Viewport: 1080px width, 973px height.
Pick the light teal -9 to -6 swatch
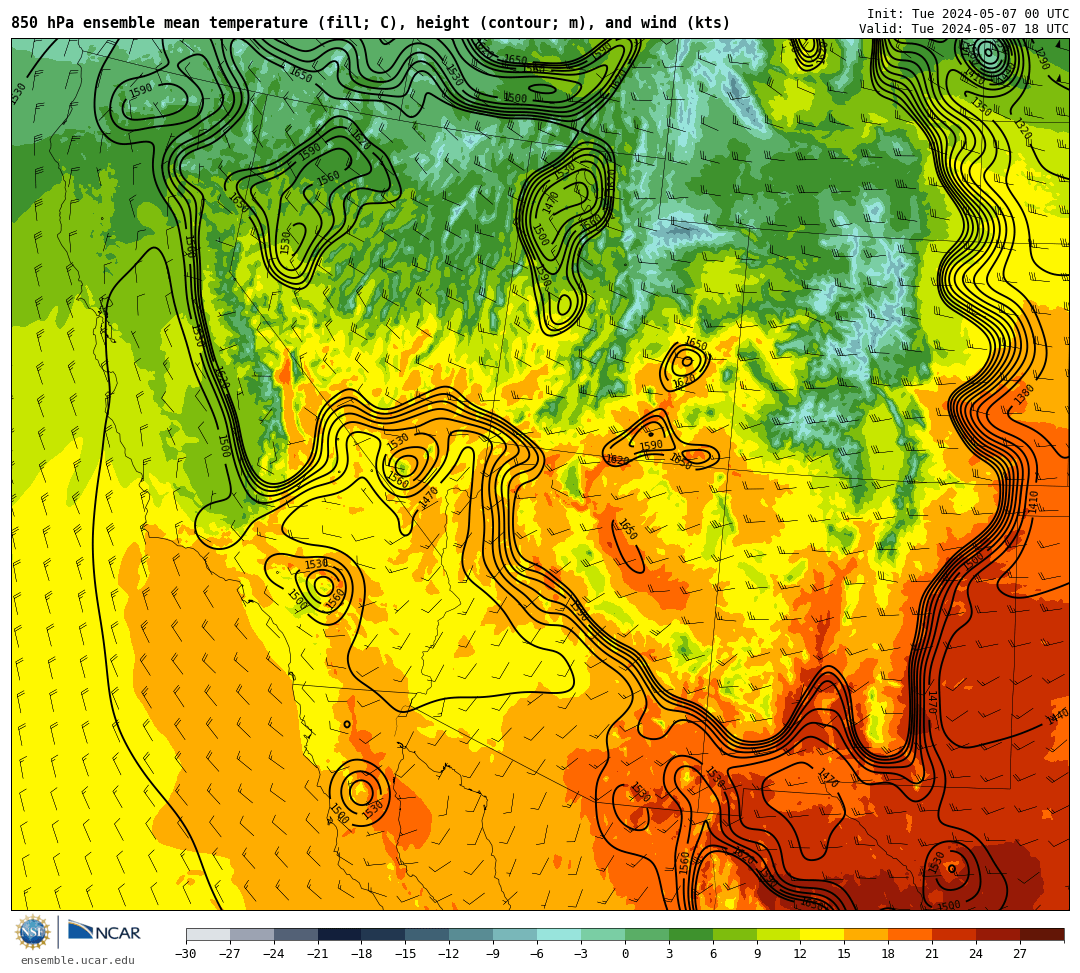515,934
